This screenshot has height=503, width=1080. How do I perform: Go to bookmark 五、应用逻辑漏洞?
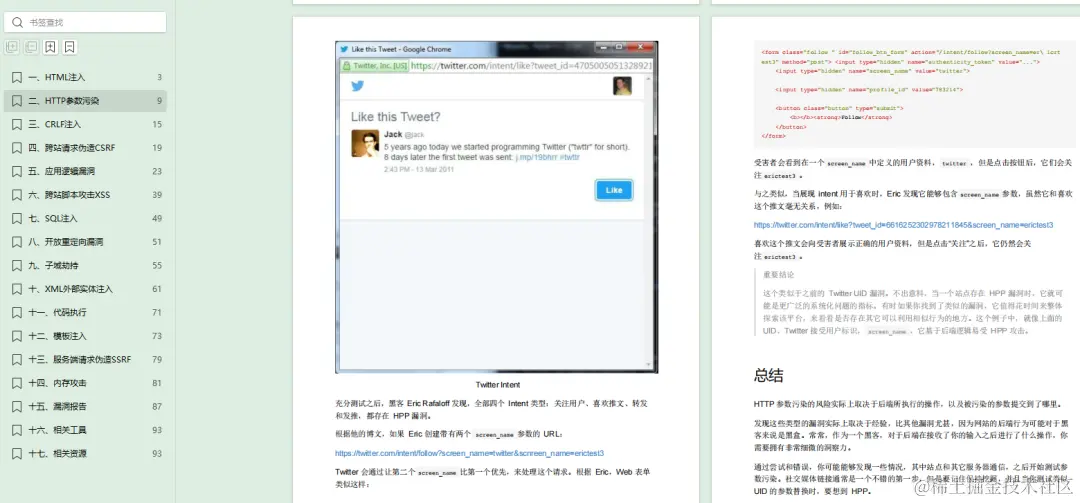85,171
